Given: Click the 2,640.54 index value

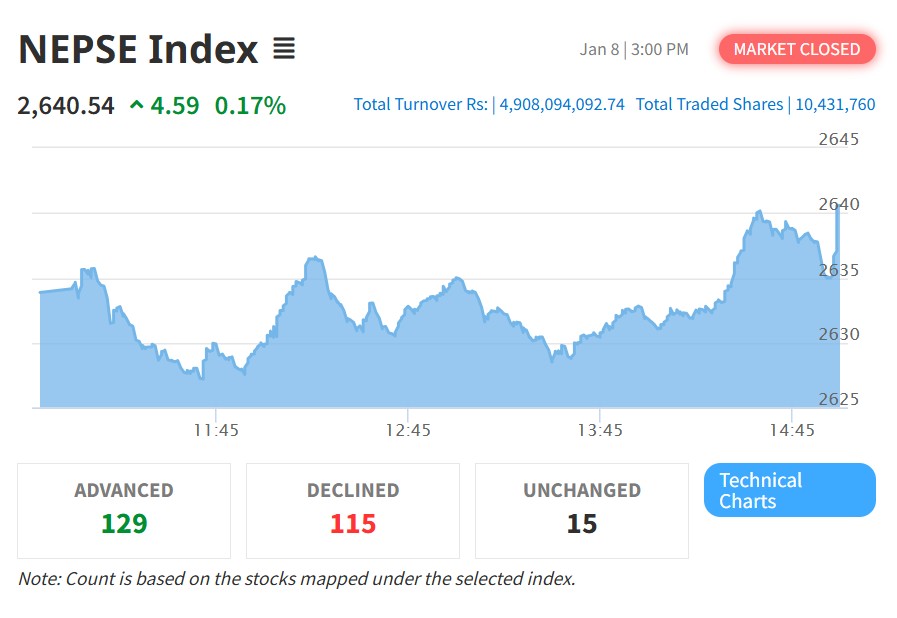Looking at the screenshot, I should 66,105.
